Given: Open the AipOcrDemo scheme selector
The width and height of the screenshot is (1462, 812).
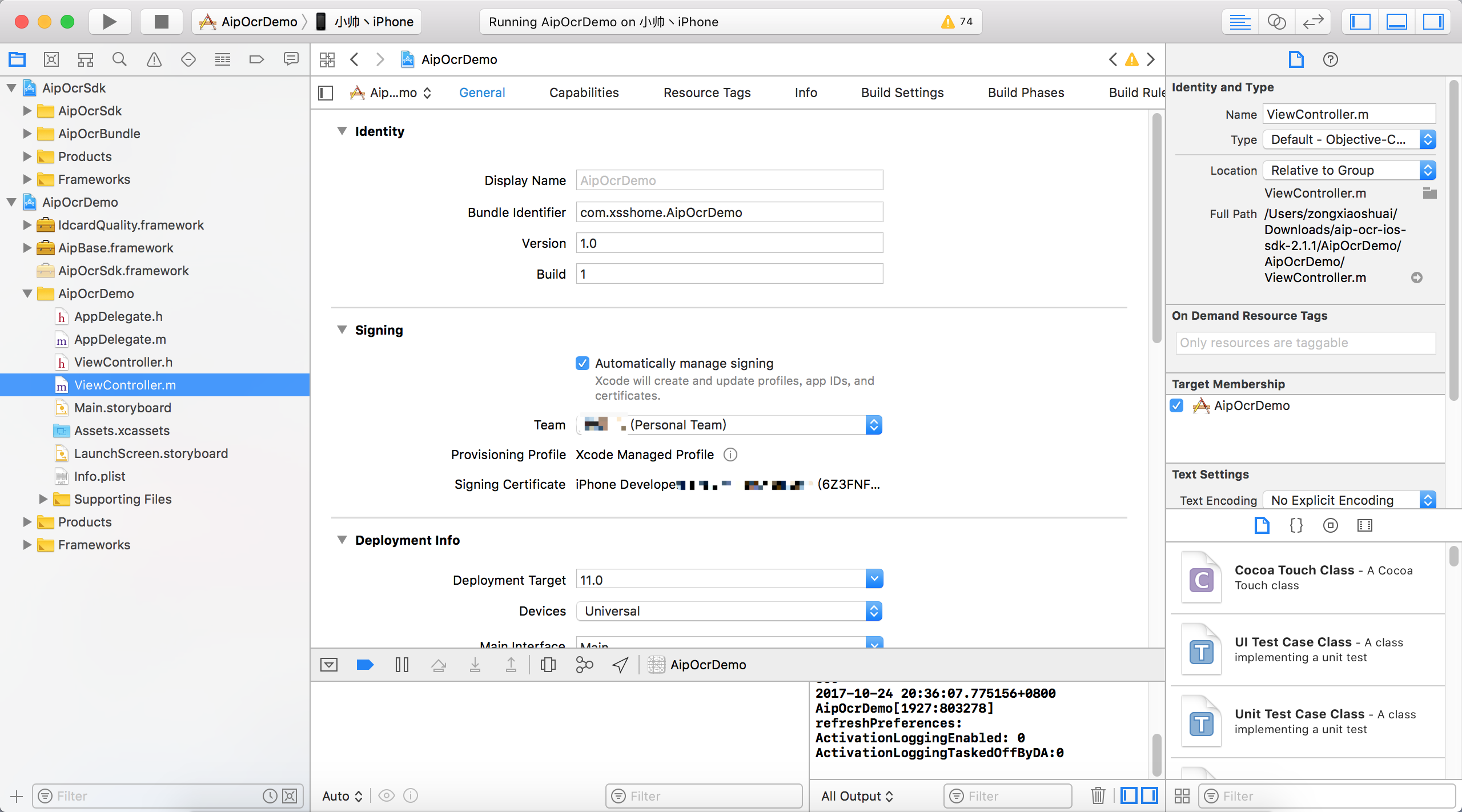Looking at the screenshot, I should (248, 22).
